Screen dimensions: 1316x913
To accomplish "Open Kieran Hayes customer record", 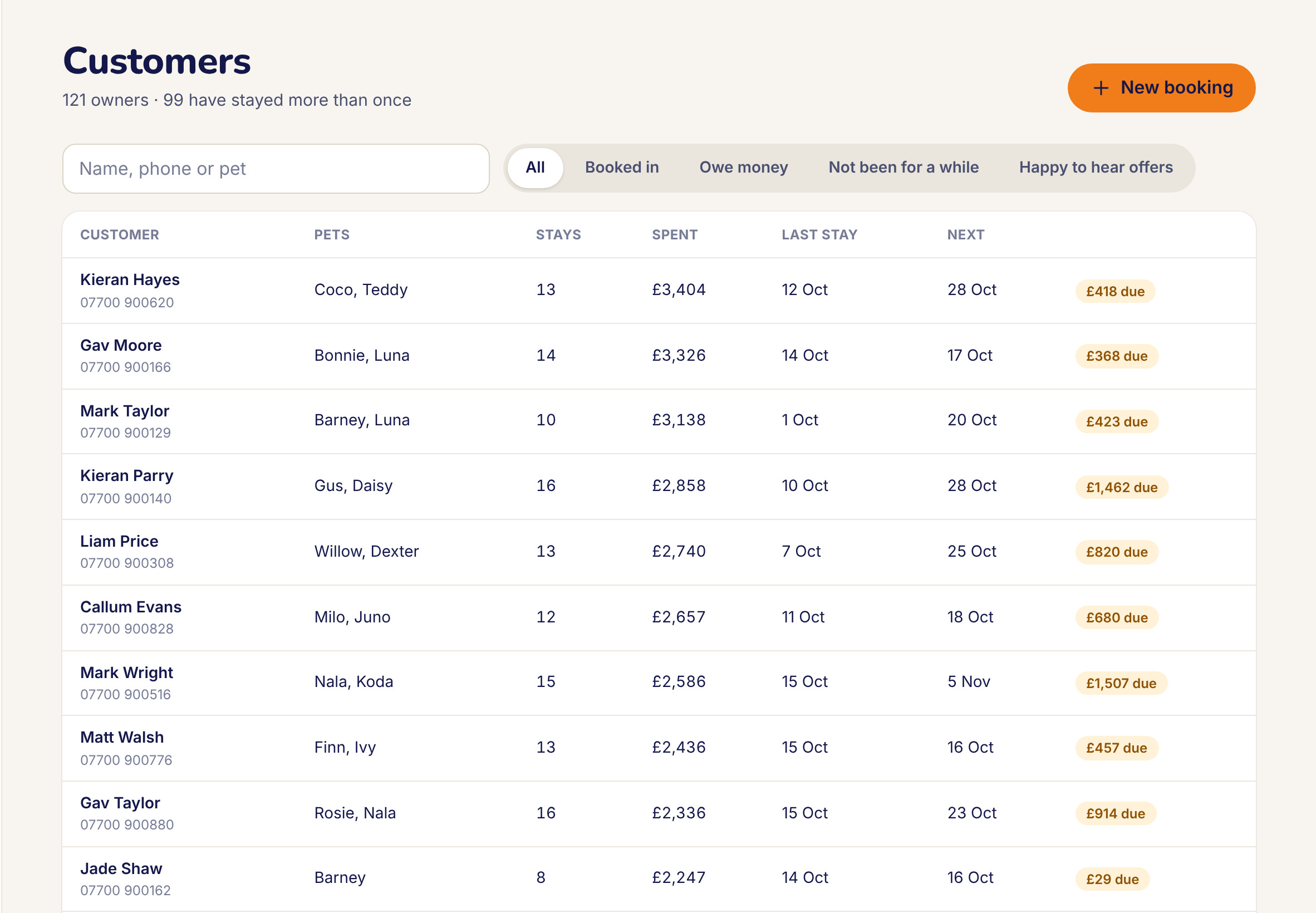I will click(x=659, y=291).
